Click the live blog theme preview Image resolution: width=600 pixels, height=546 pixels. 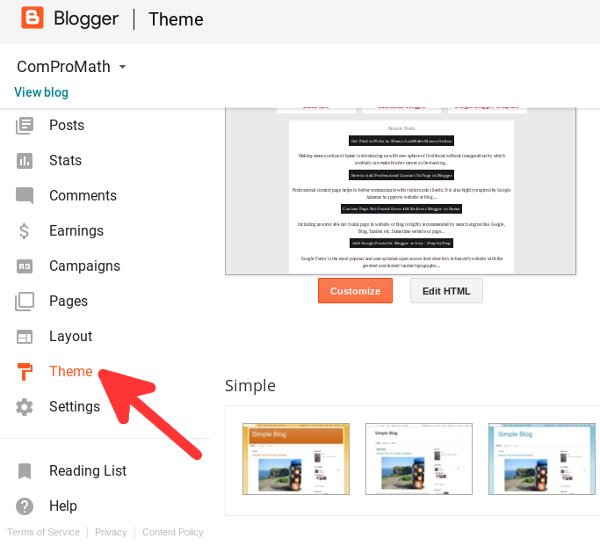click(x=401, y=191)
